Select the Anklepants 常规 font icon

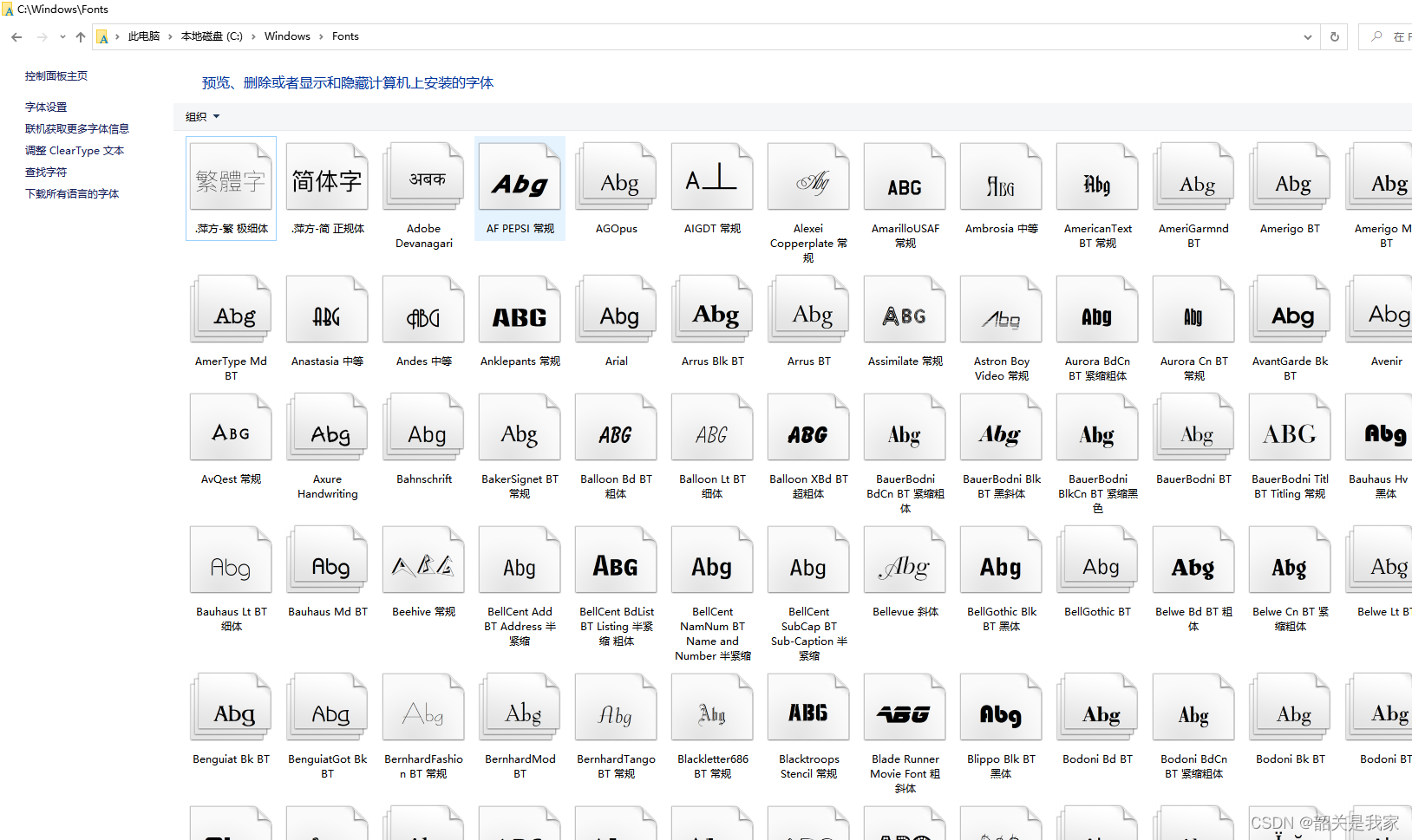click(520, 309)
